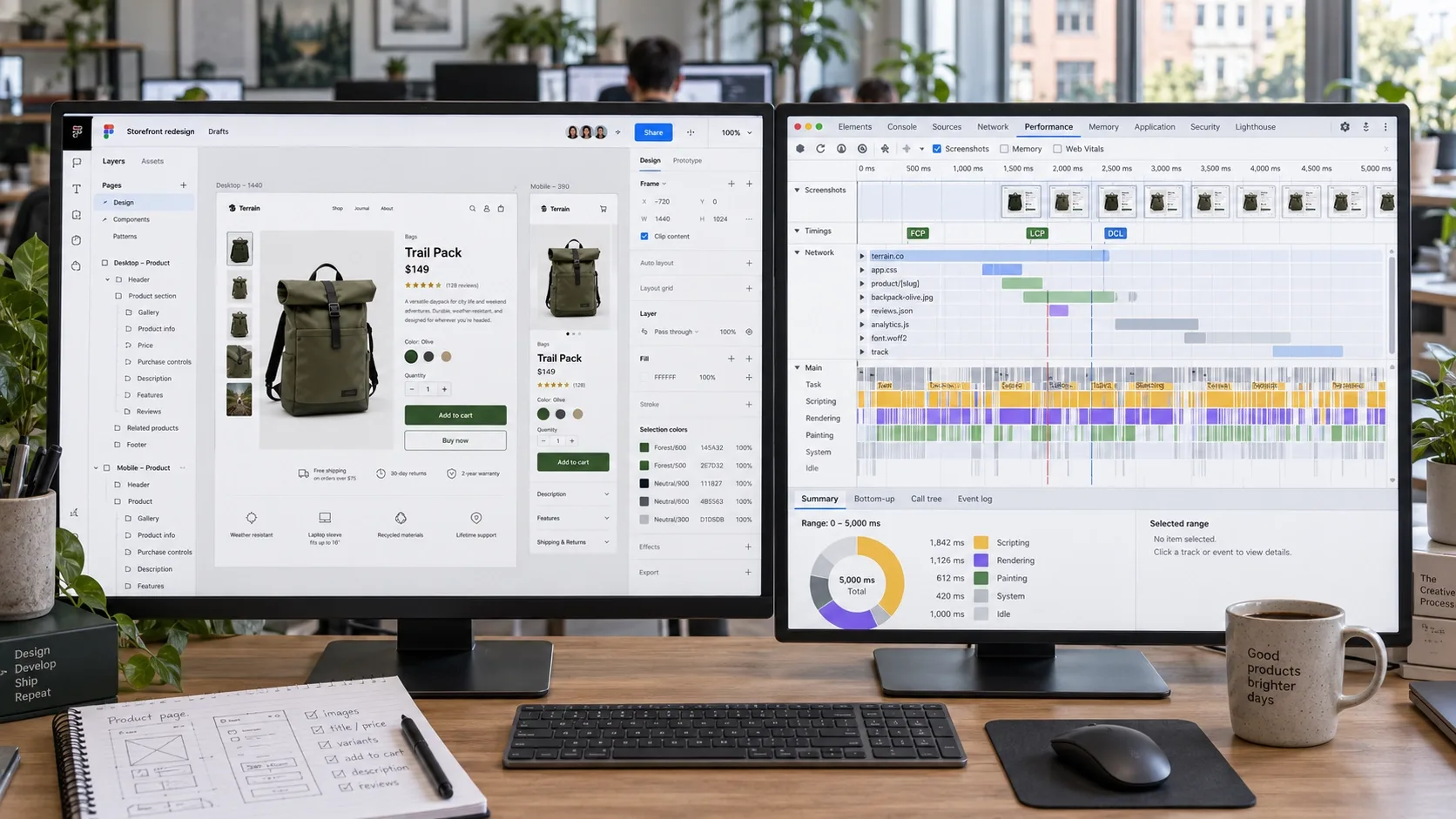Image resolution: width=1456 pixels, height=819 pixels.
Task: Click the layer visibility icon beside Pass through 100%
Action: point(749,332)
